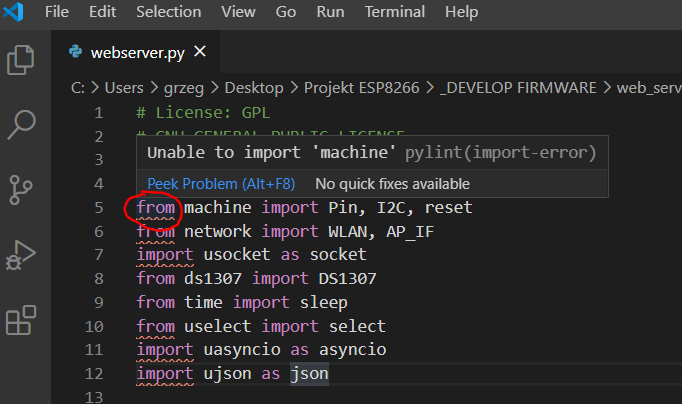Click 'network' module name on line 6
682x404 pixels.
point(217,231)
